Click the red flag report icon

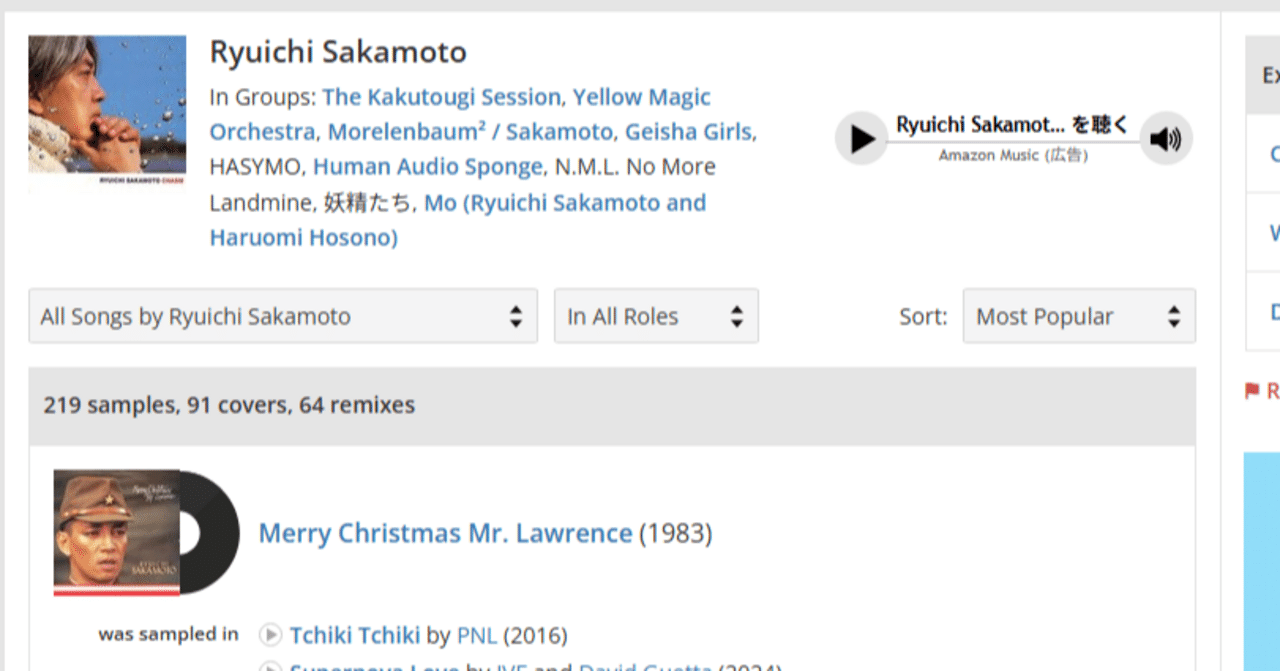click(x=1252, y=391)
